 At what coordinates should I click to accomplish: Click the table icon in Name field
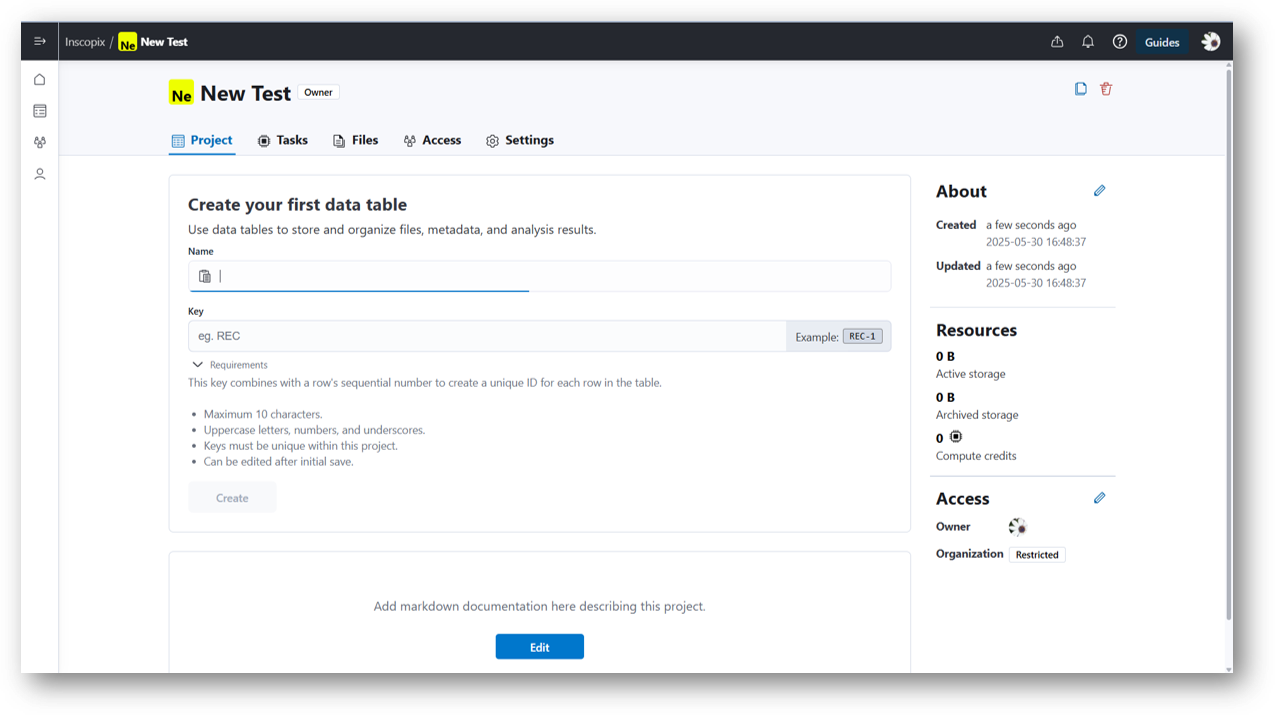click(205, 276)
